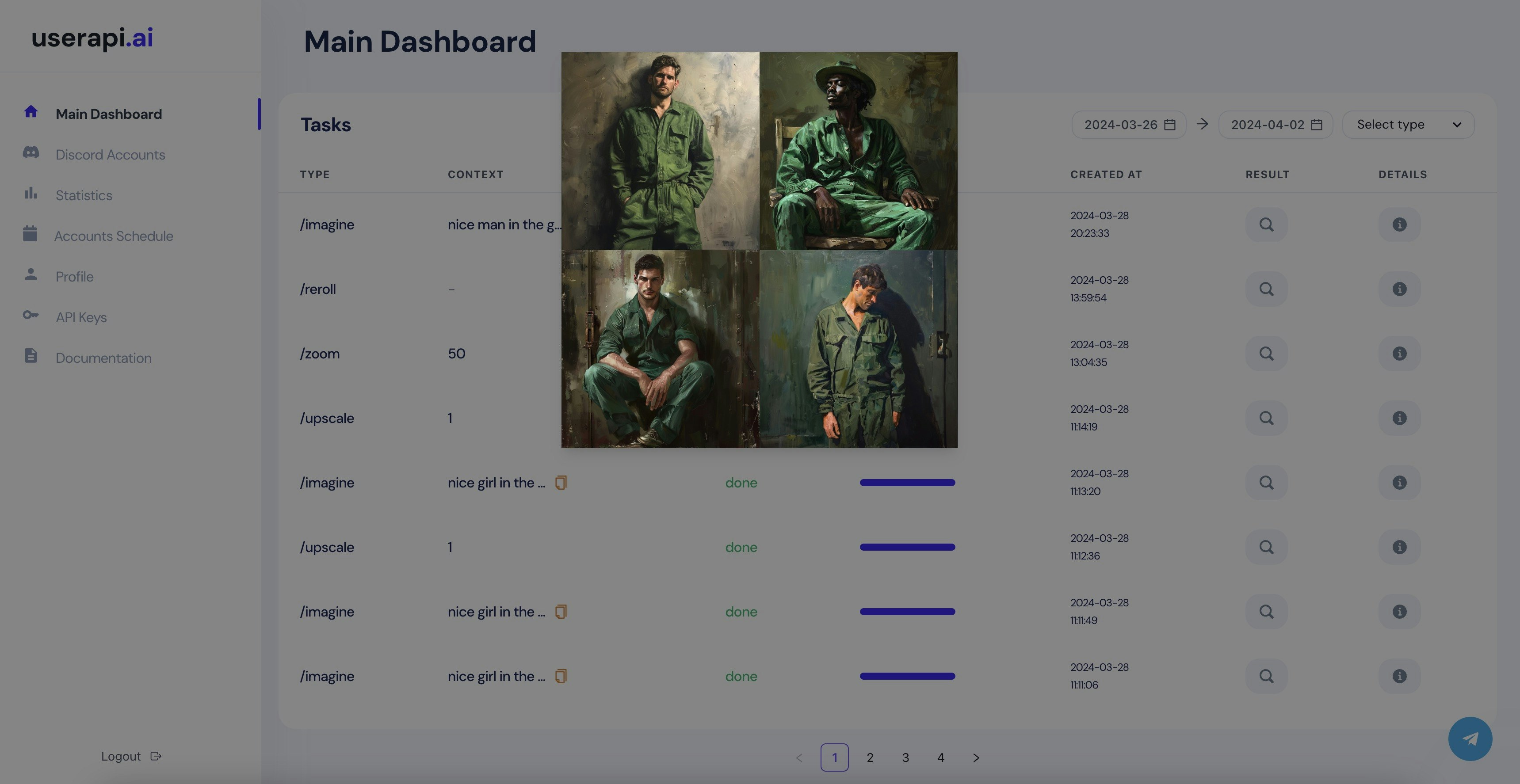The height and width of the screenshot is (784, 1520).
Task: Click progress bar of 11:12:36 /upscale task
Action: pos(907,548)
